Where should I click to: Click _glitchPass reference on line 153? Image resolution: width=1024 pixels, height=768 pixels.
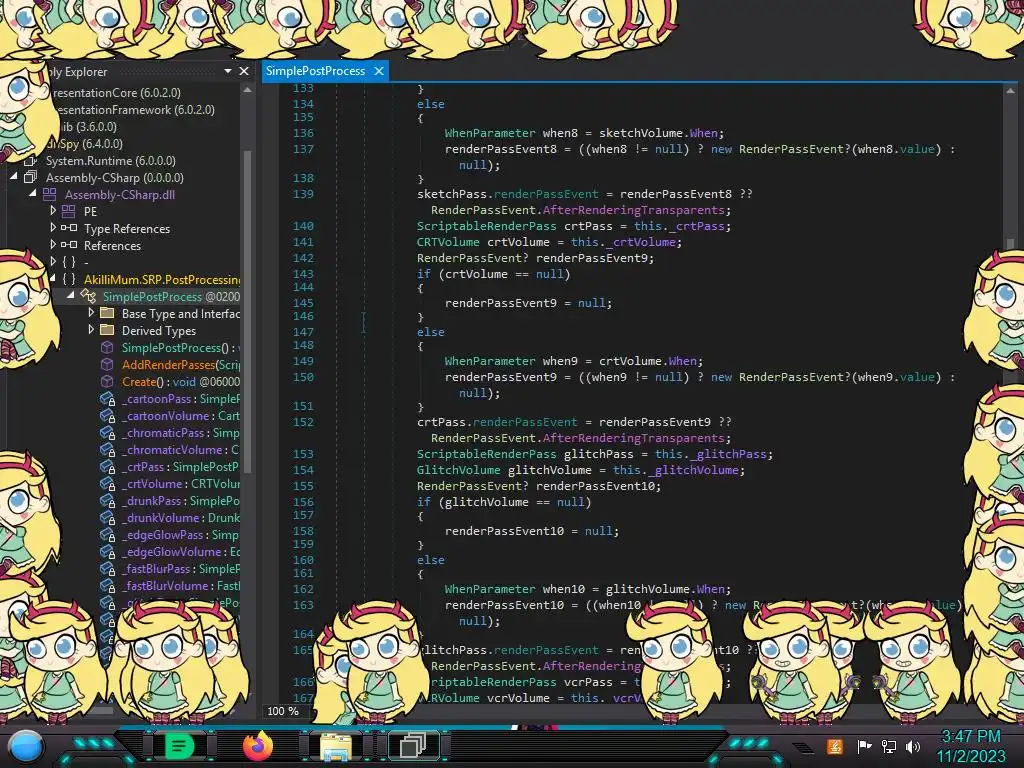[x=728, y=454]
